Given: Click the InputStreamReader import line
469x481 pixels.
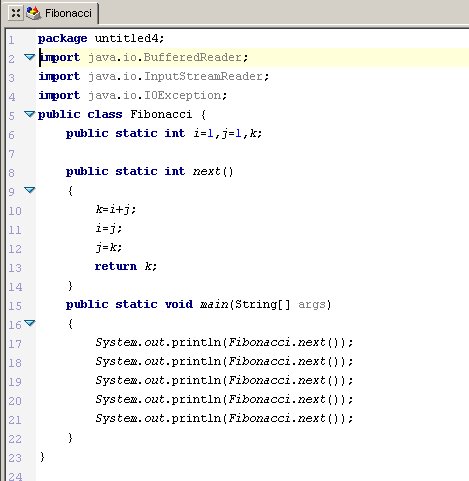Looking at the screenshot, I should pyautogui.click(x=154, y=76).
